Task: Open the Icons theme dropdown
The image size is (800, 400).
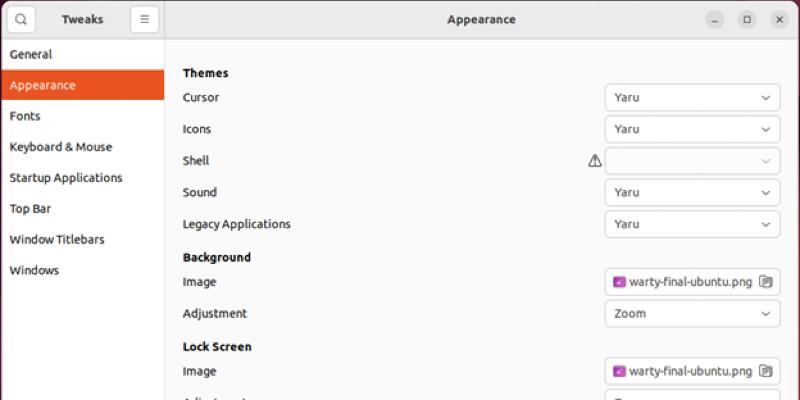Action: tap(692, 129)
